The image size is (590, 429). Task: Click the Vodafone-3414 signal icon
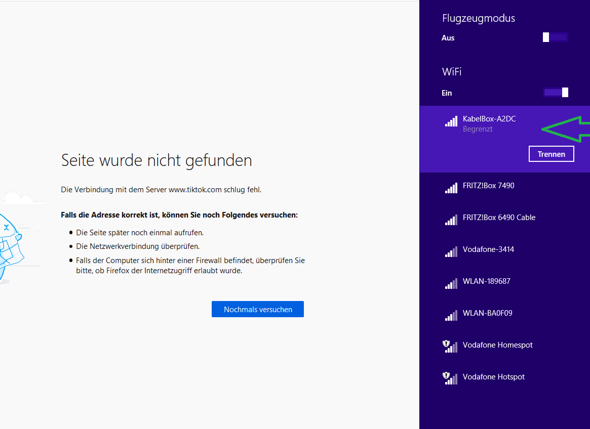[451, 252]
